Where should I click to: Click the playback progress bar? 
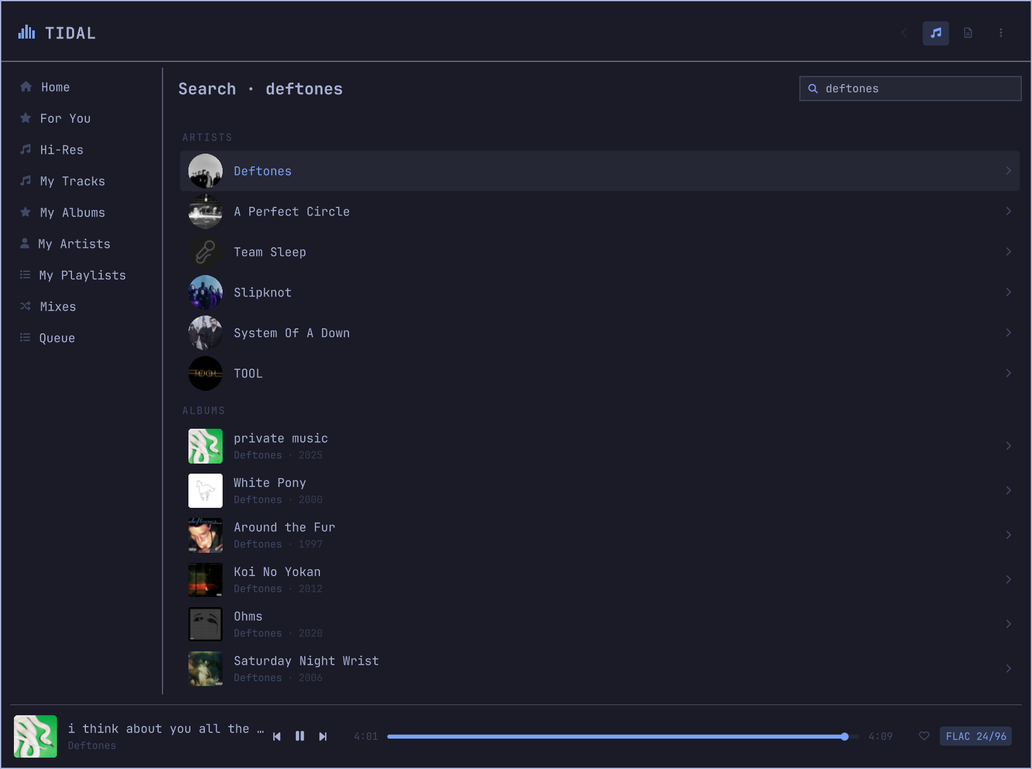coord(623,737)
